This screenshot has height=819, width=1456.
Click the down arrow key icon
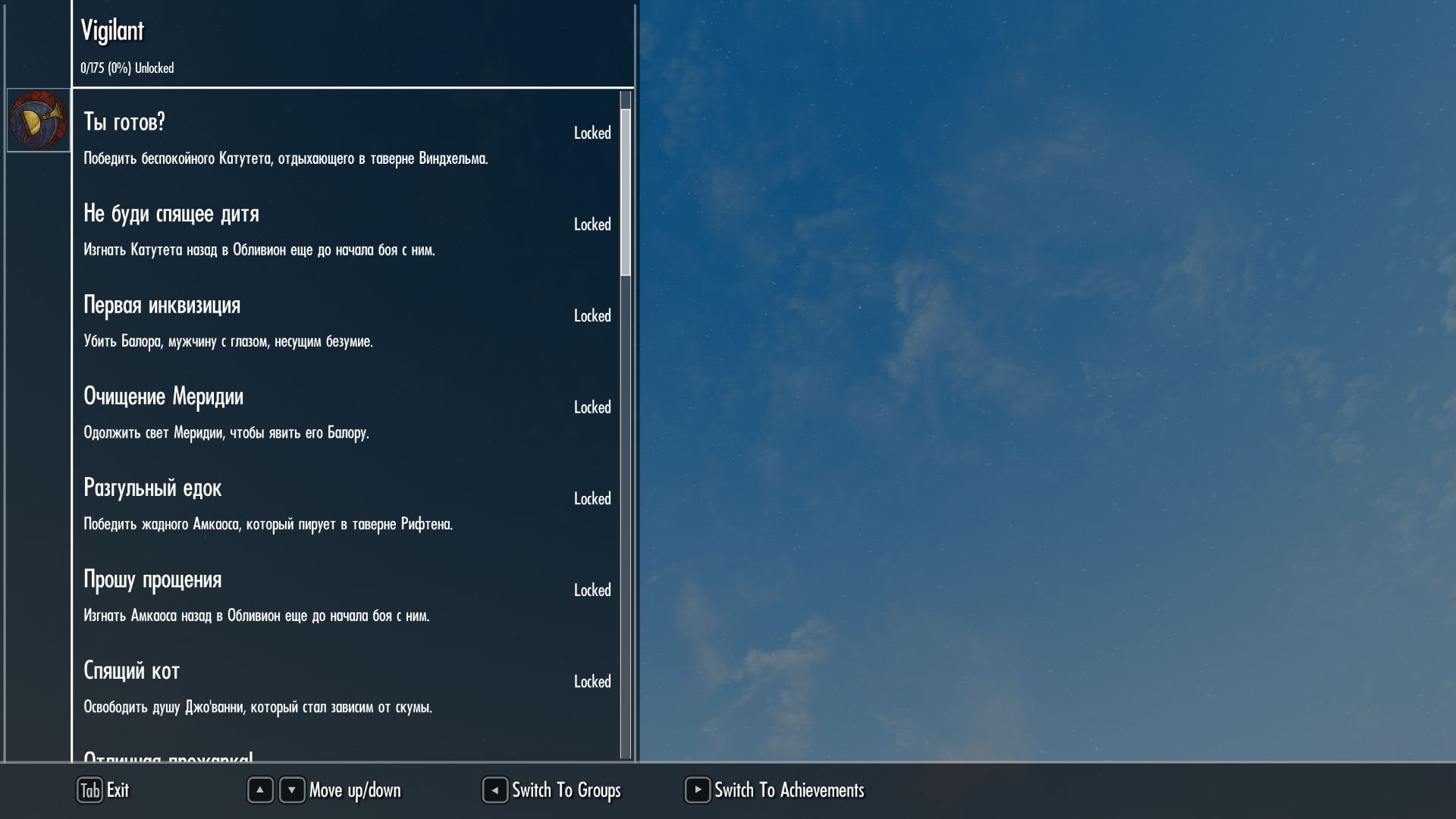(x=292, y=790)
